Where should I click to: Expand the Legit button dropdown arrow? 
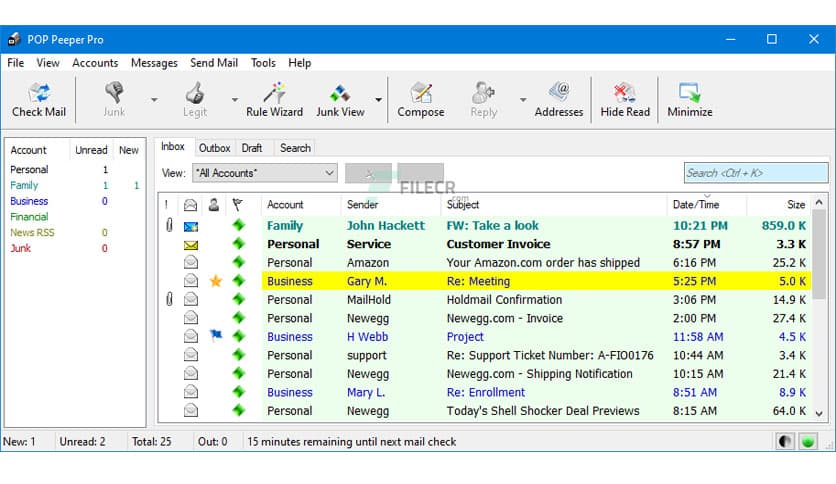tap(235, 100)
